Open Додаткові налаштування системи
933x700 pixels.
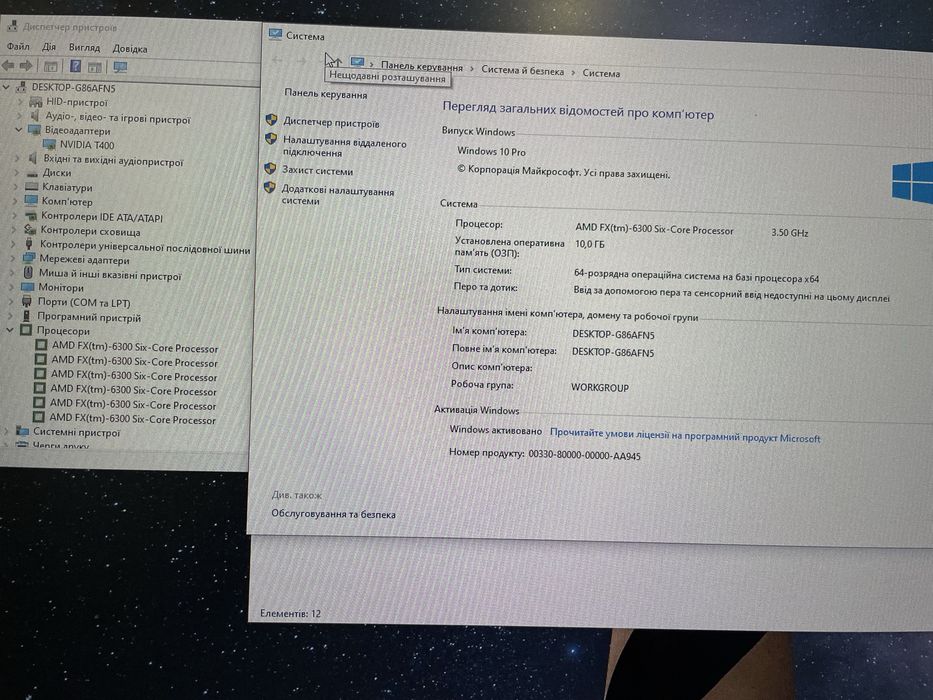(337, 196)
